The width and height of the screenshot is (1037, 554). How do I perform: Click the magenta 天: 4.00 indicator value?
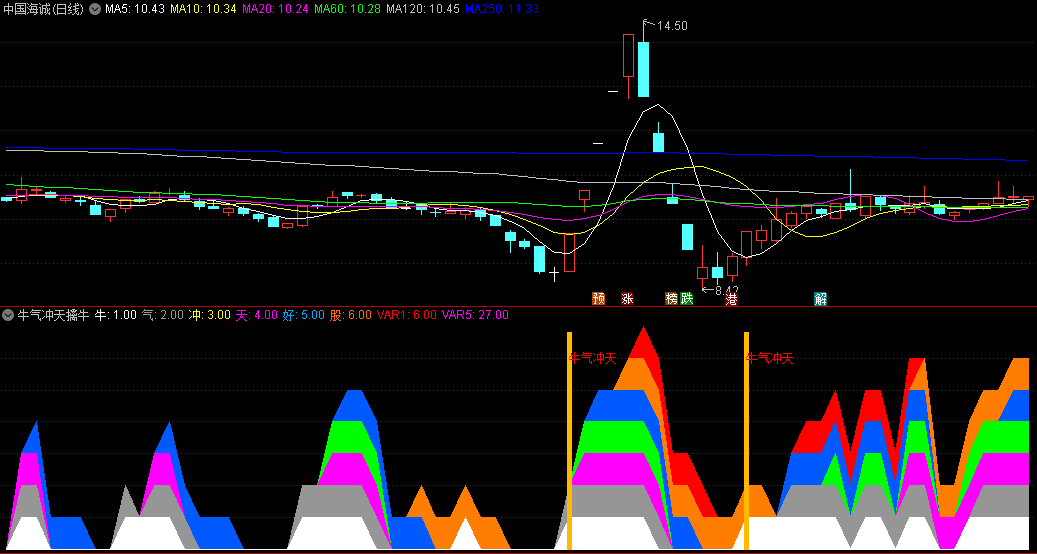(x=257, y=315)
